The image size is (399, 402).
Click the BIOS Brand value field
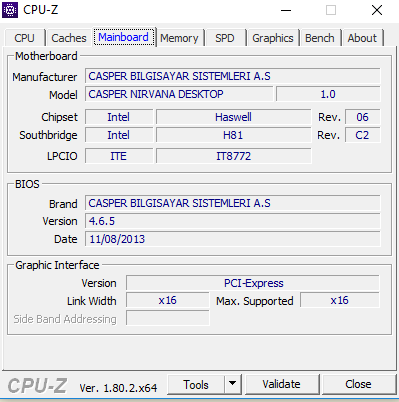[x=232, y=203]
